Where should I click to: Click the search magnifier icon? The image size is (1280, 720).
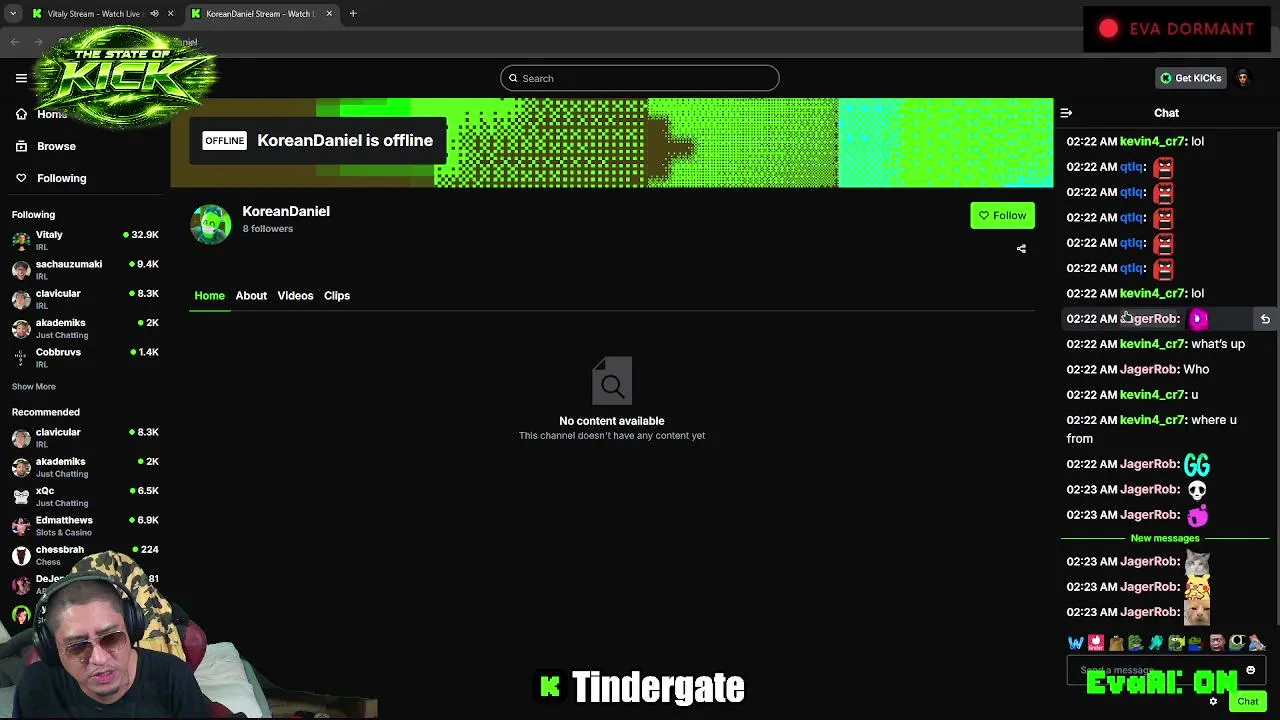point(513,78)
